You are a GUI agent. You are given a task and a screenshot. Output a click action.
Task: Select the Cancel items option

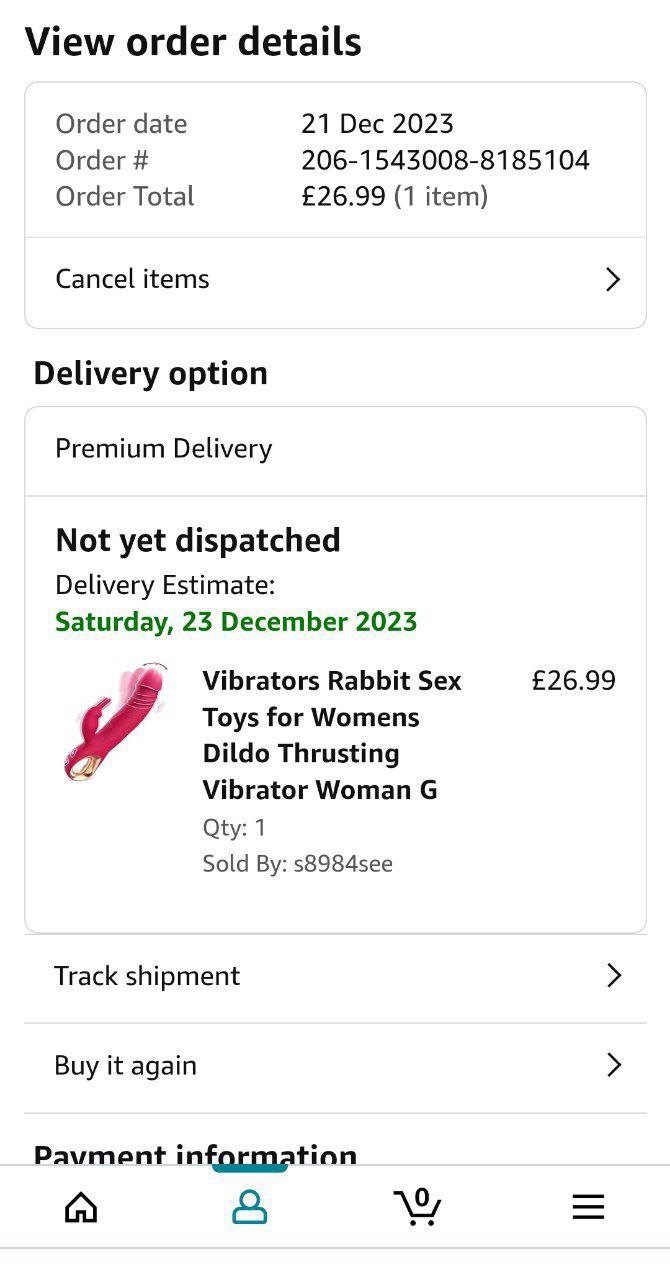click(133, 279)
